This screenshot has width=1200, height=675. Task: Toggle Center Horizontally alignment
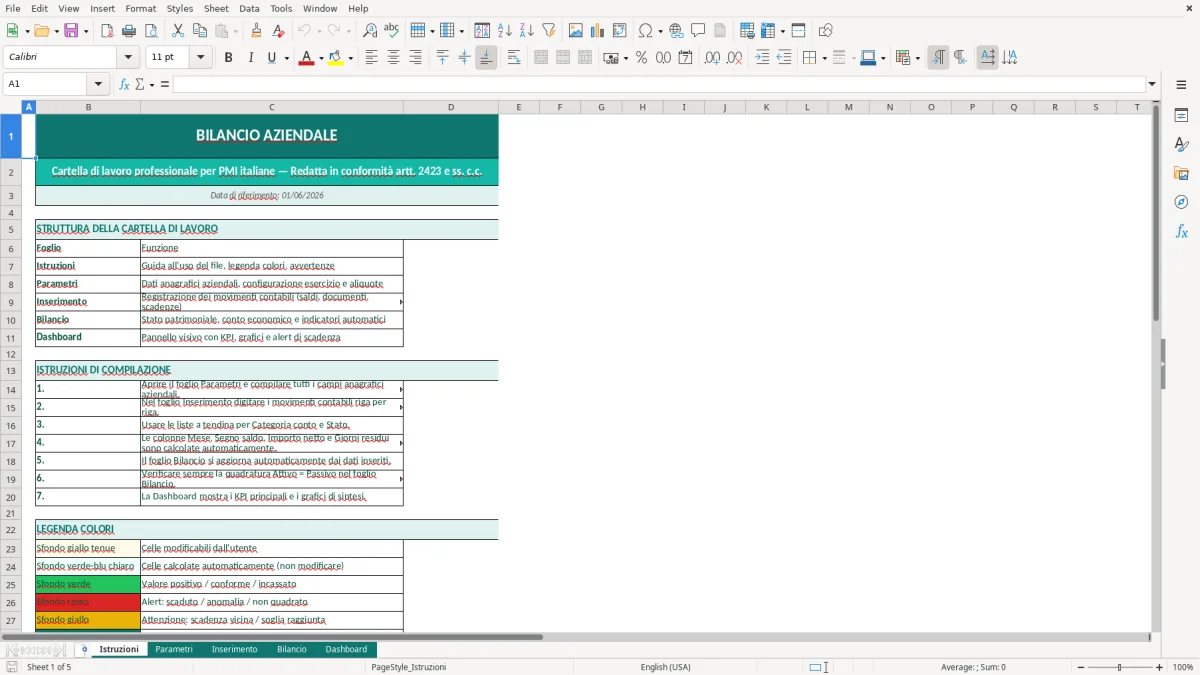[x=393, y=58]
